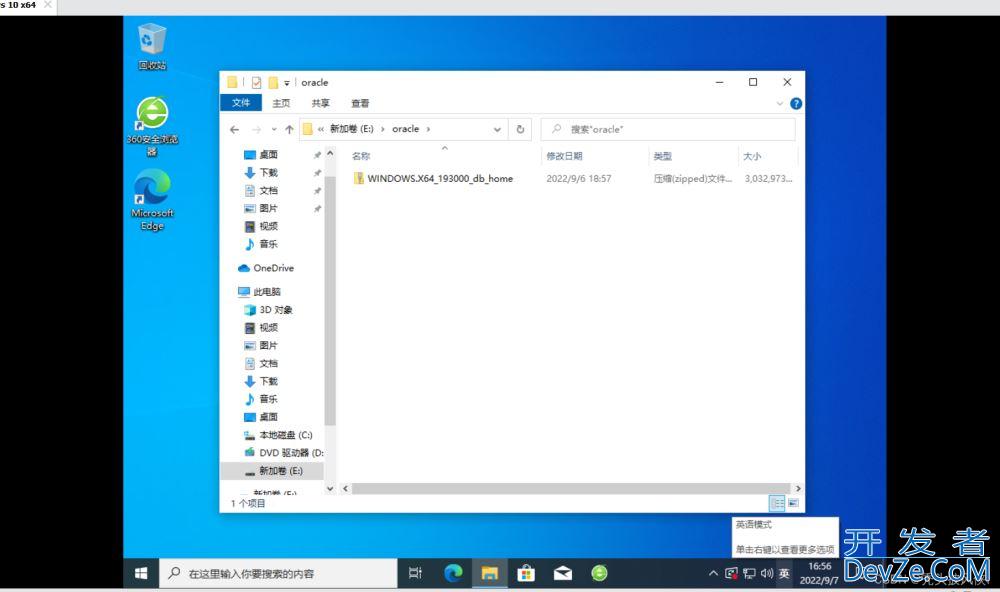
Task: Refresh the oracle folder view
Action: pyautogui.click(x=520, y=130)
